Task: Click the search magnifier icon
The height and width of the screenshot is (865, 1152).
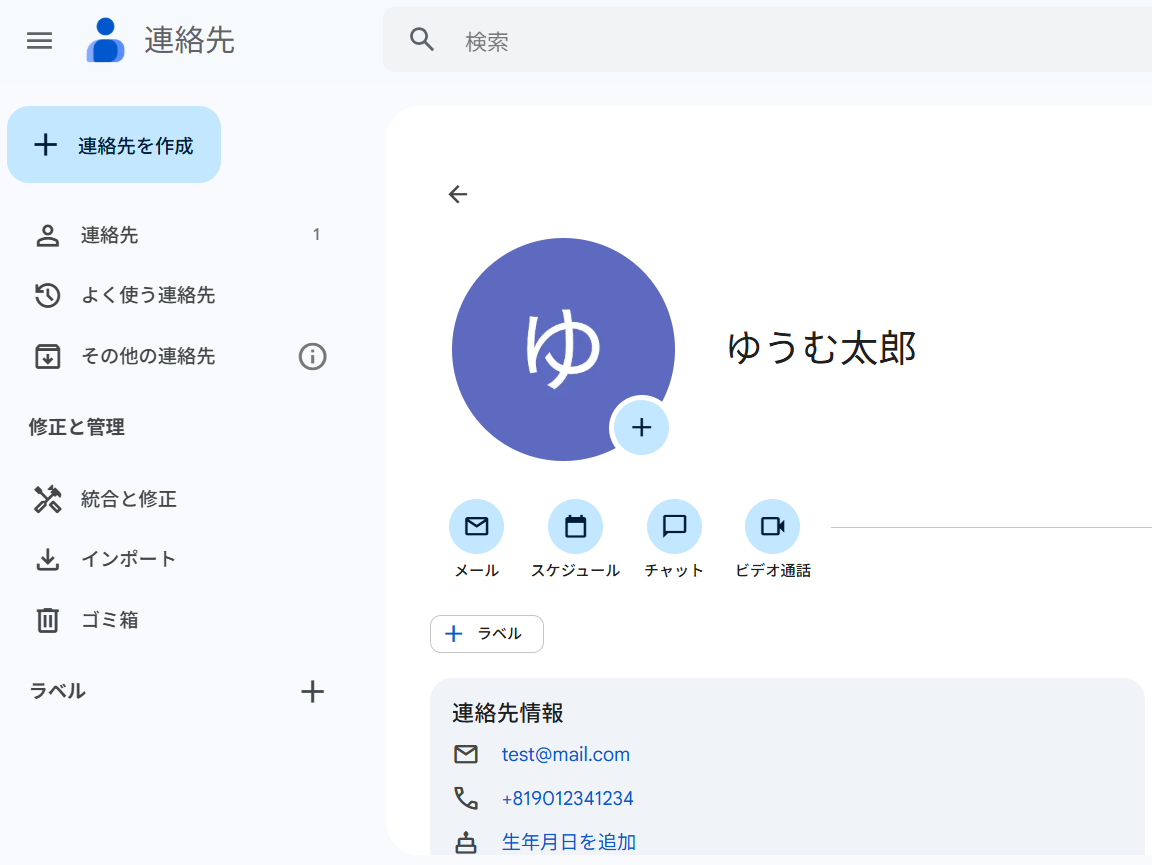Action: (x=422, y=40)
